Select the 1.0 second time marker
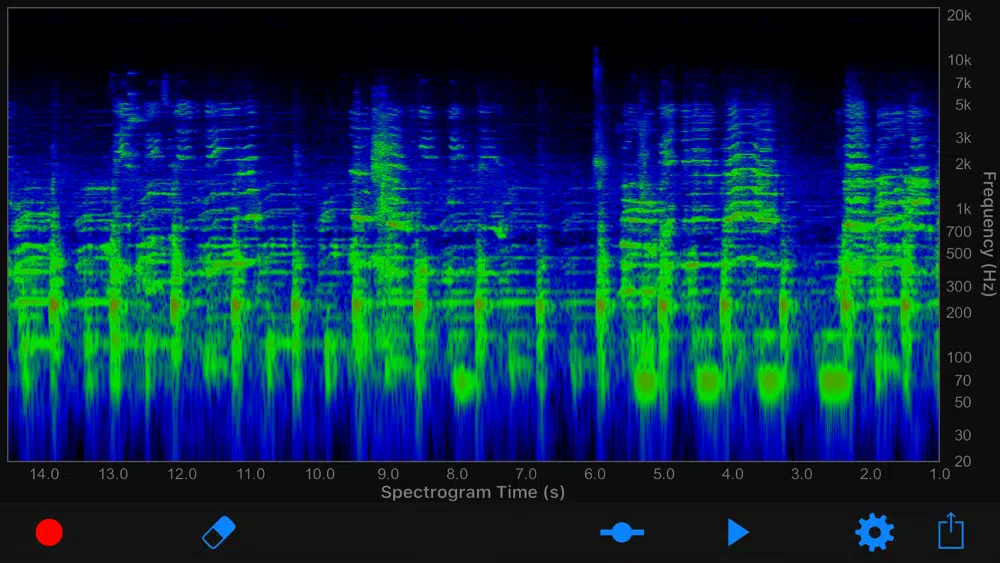 tap(939, 474)
